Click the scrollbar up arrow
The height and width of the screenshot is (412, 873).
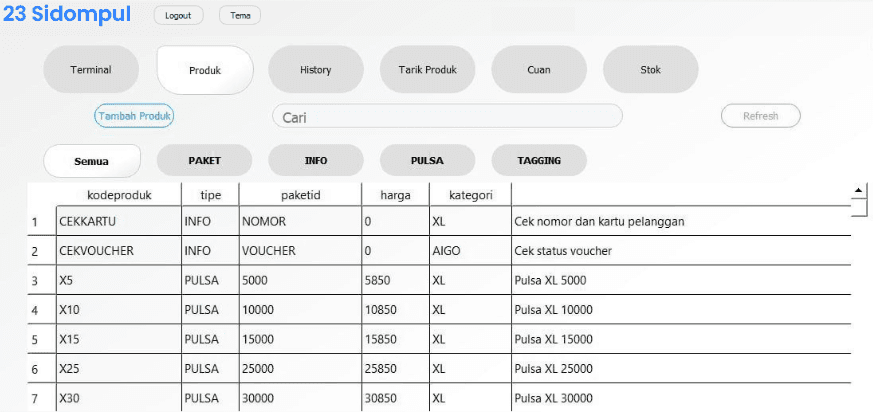(858, 189)
